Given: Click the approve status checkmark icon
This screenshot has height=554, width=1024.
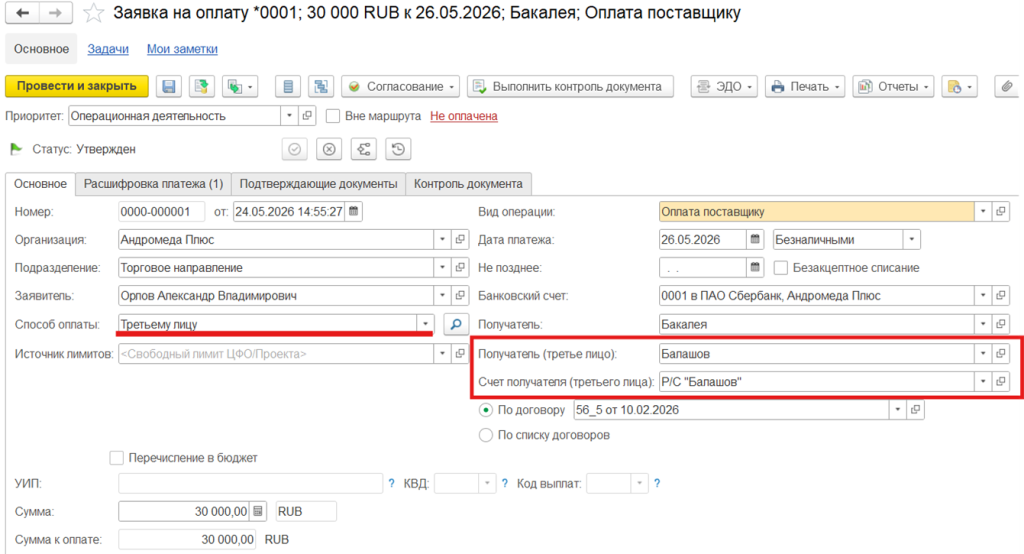Looking at the screenshot, I should pos(295,149).
